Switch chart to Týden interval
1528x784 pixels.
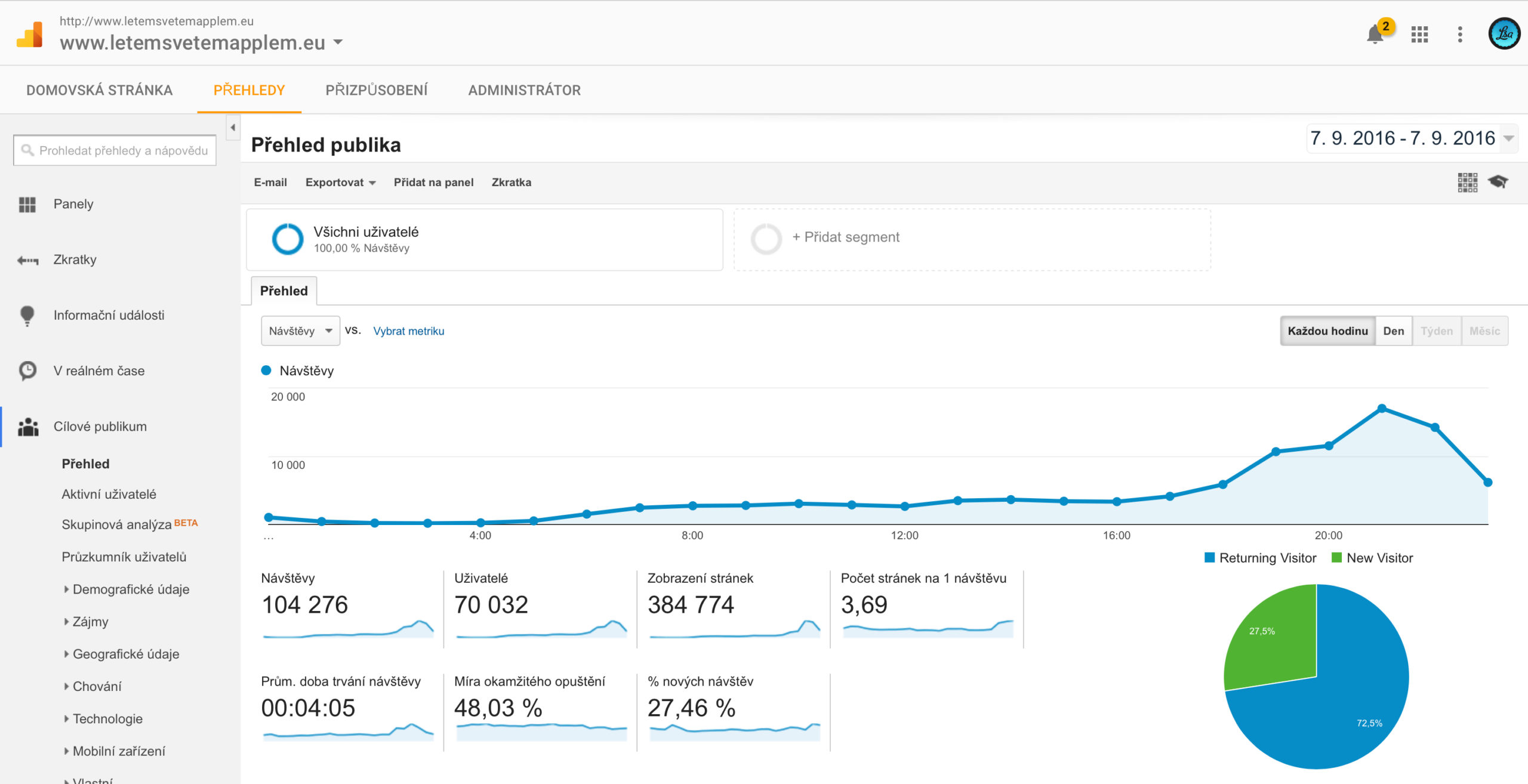pyautogui.click(x=1436, y=331)
